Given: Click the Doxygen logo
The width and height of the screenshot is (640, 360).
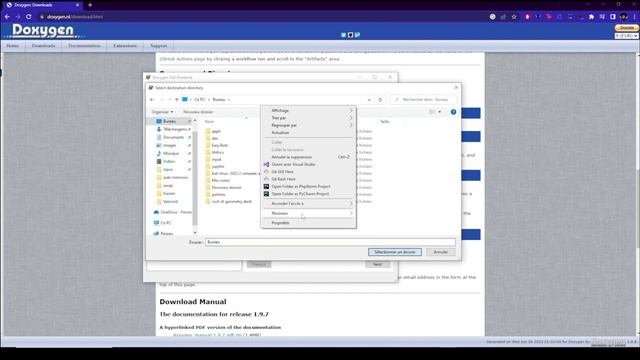Looking at the screenshot, I should click(x=43, y=31).
